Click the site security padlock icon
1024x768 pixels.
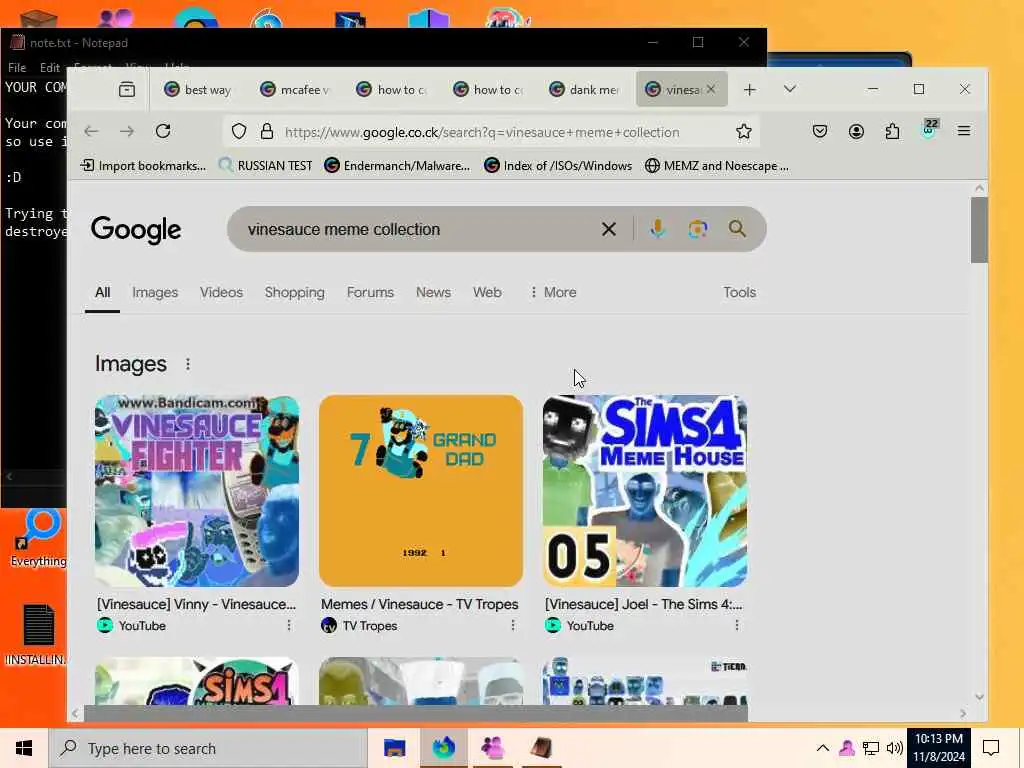[x=267, y=132]
